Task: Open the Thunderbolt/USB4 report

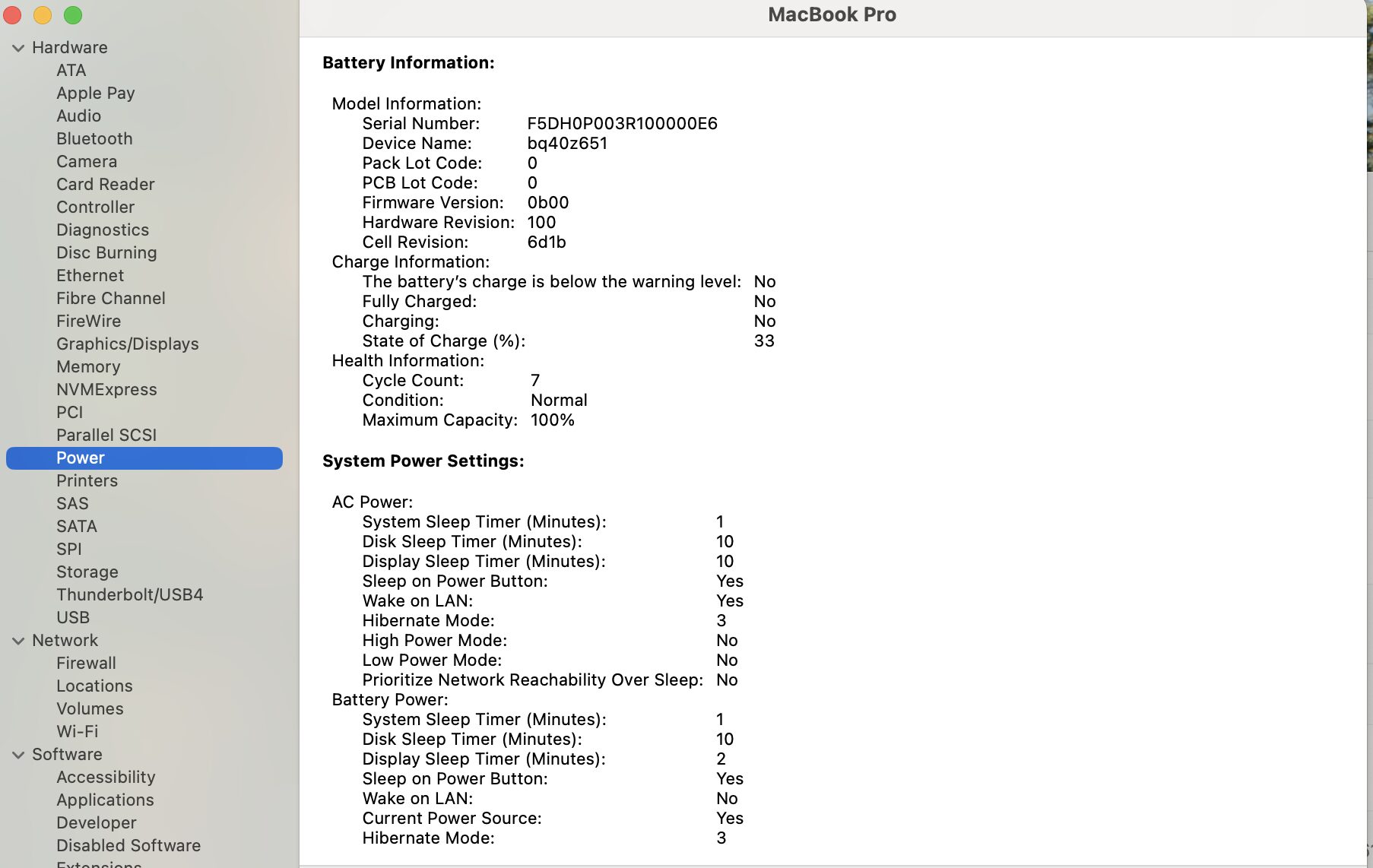Action: click(130, 594)
